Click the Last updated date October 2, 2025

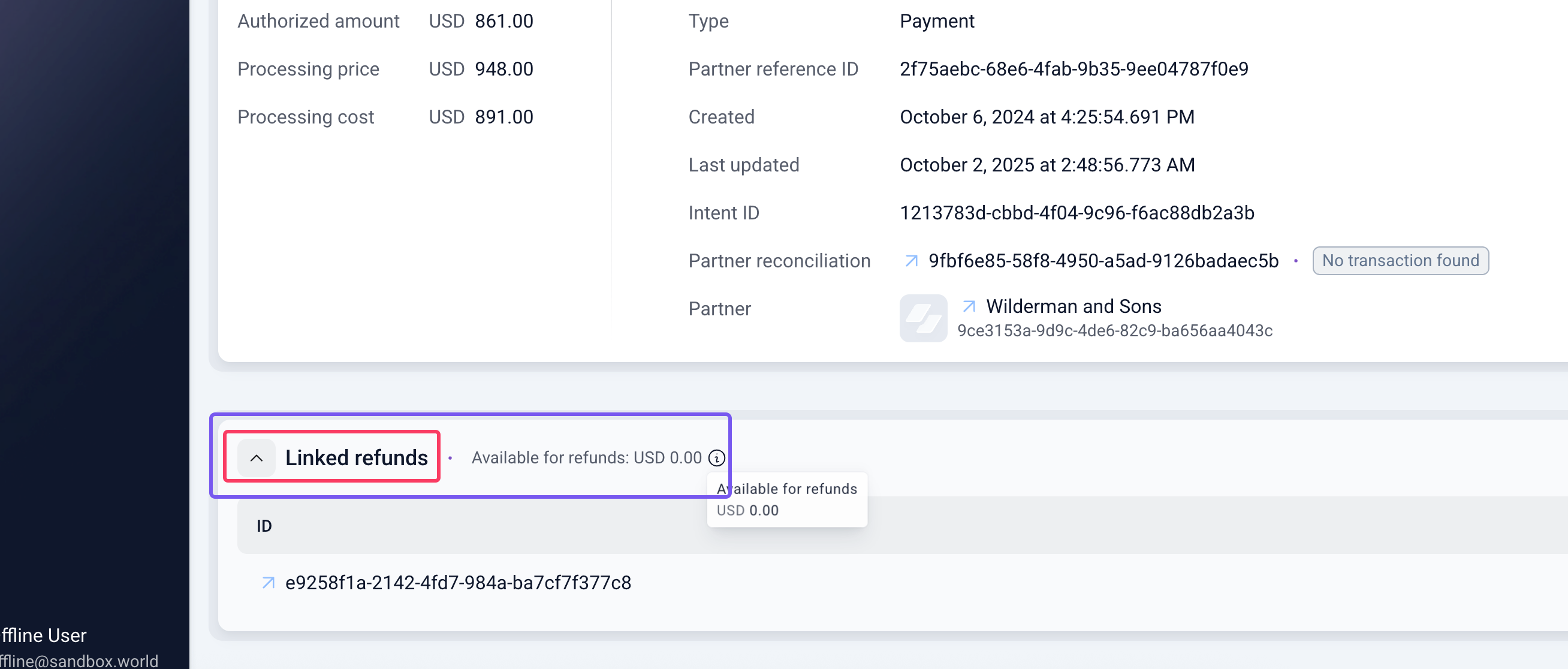click(x=1047, y=165)
